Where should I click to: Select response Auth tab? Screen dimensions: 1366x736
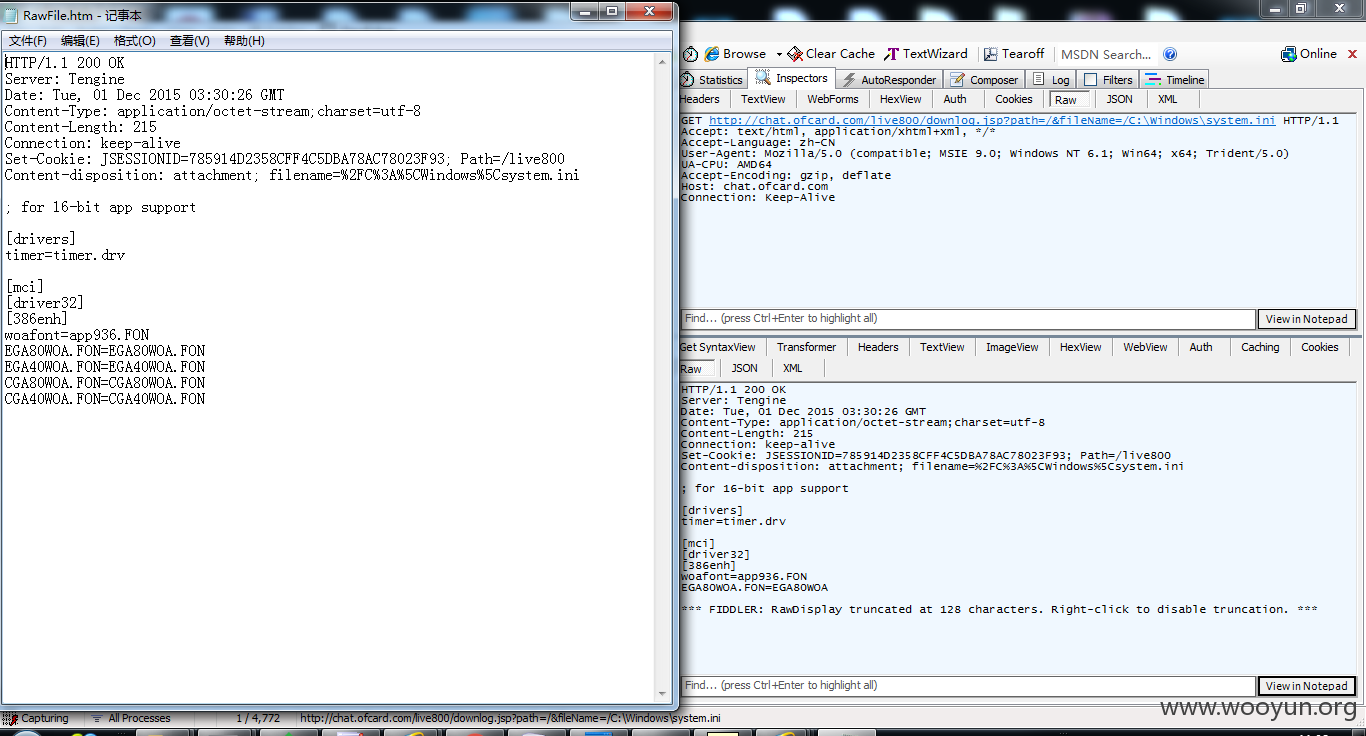click(1201, 347)
